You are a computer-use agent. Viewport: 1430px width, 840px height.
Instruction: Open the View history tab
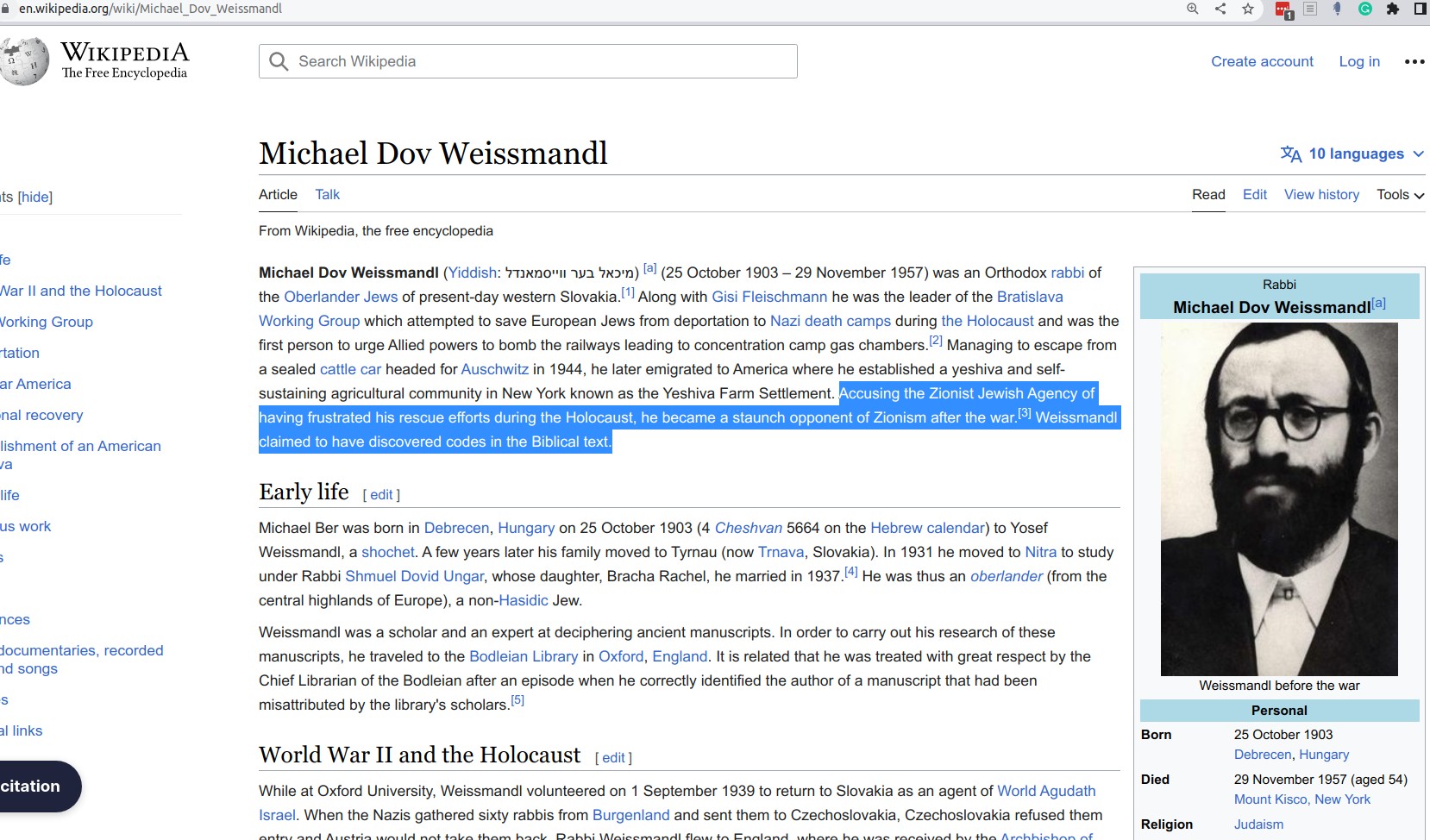click(1321, 195)
